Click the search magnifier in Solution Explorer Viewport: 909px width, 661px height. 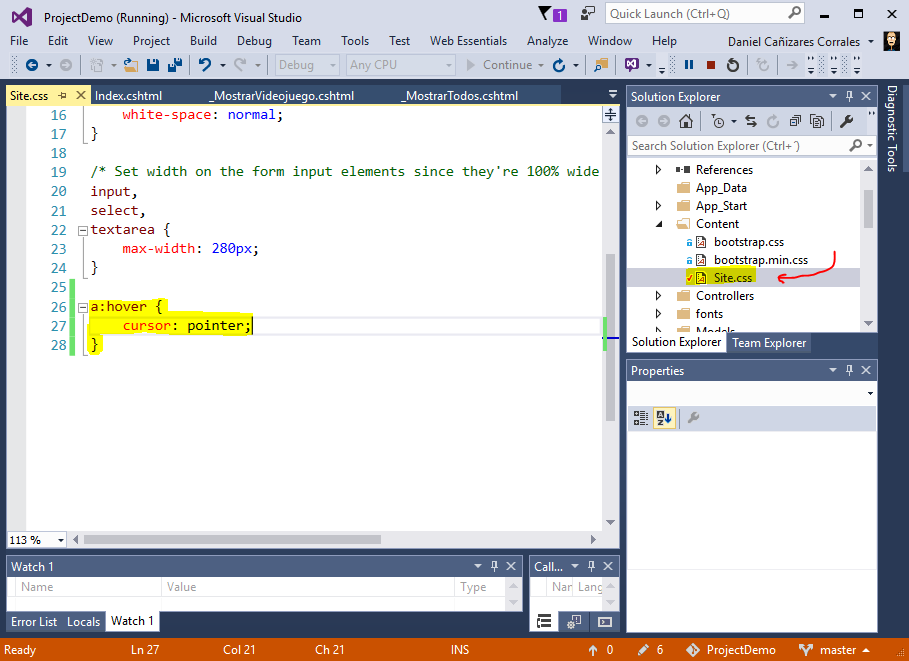tap(856, 146)
